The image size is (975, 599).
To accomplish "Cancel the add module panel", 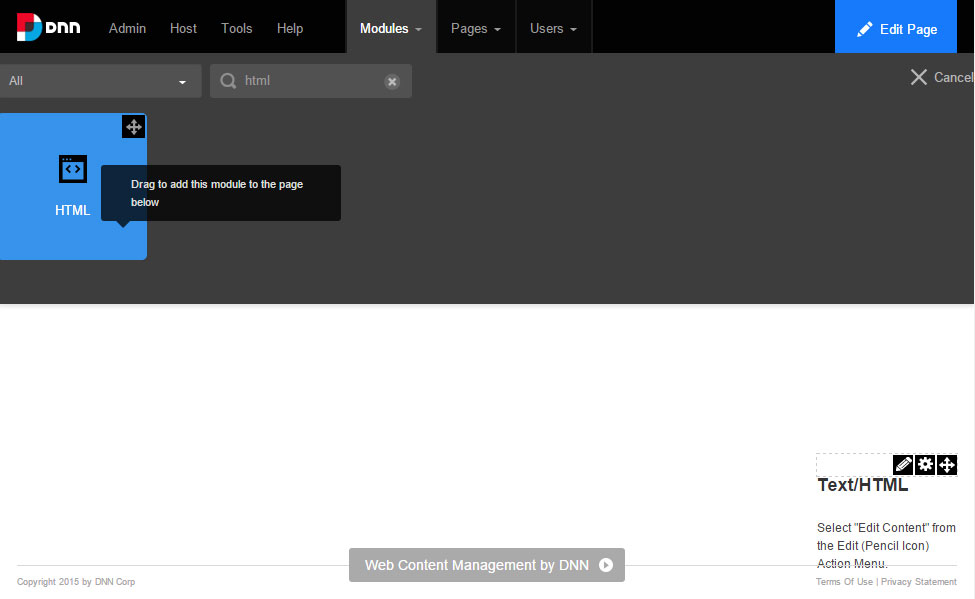I will coord(942,77).
